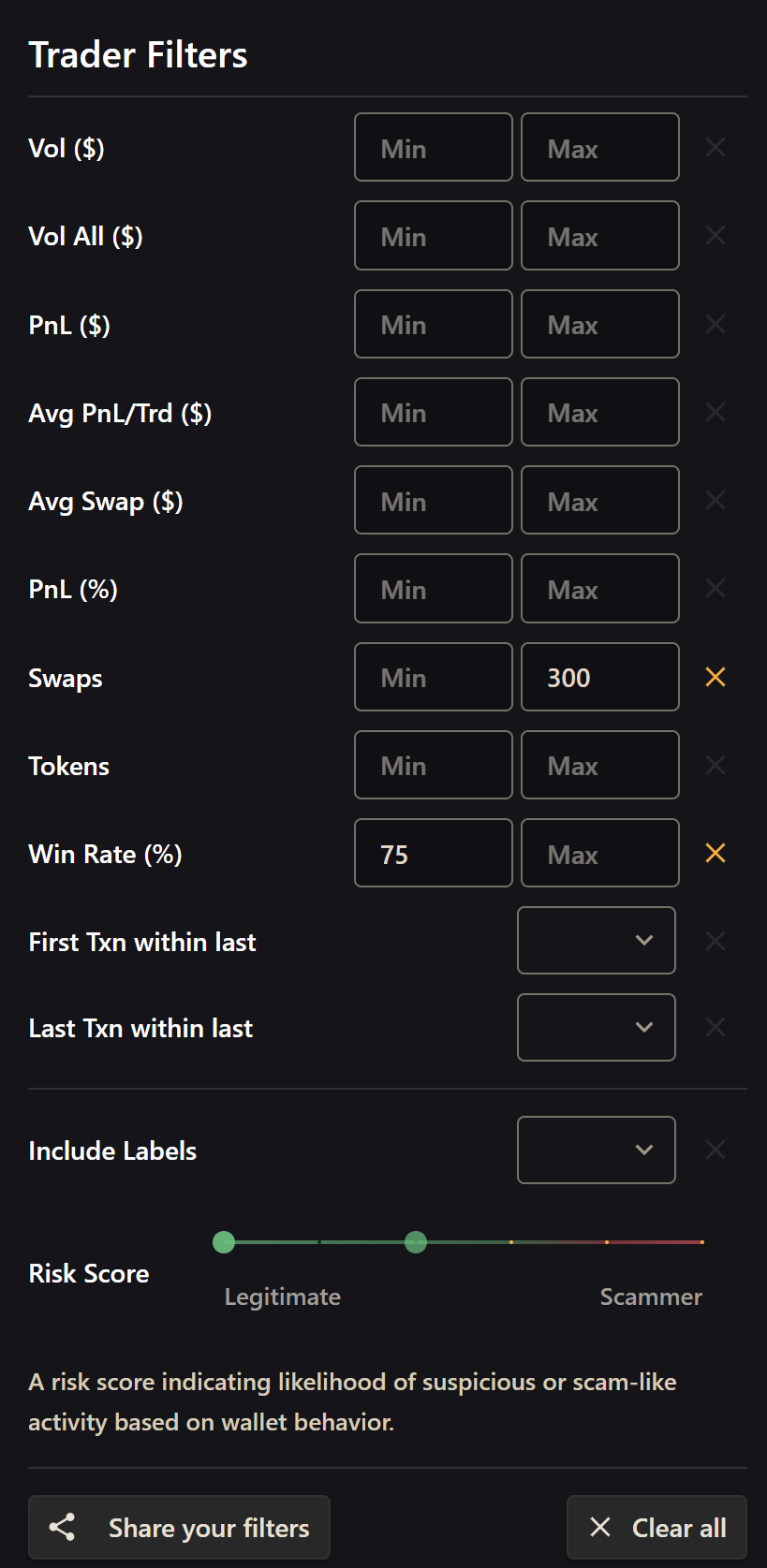Clear the Win Rate filter X icon
The height and width of the screenshot is (1568, 767).
tap(715, 853)
